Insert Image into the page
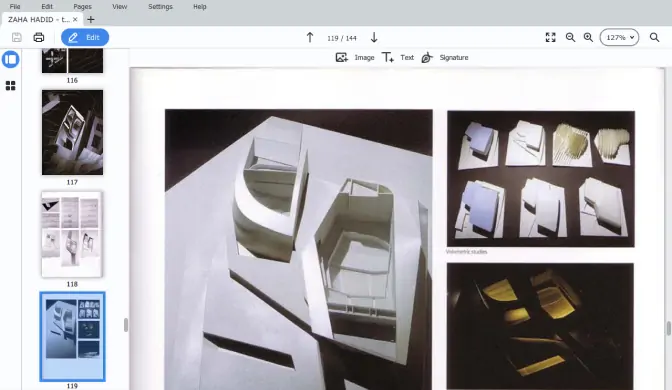 (x=355, y=57)
